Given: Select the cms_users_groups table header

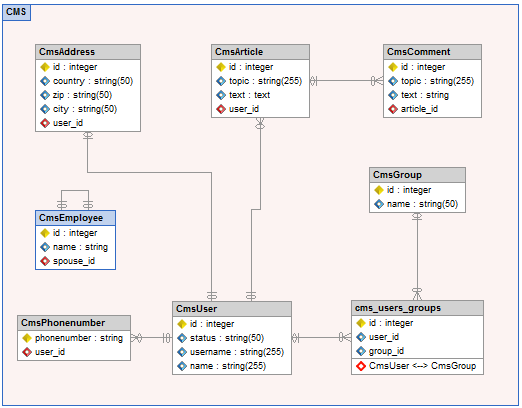Looking at the screenshot, I should pos(417,308).
